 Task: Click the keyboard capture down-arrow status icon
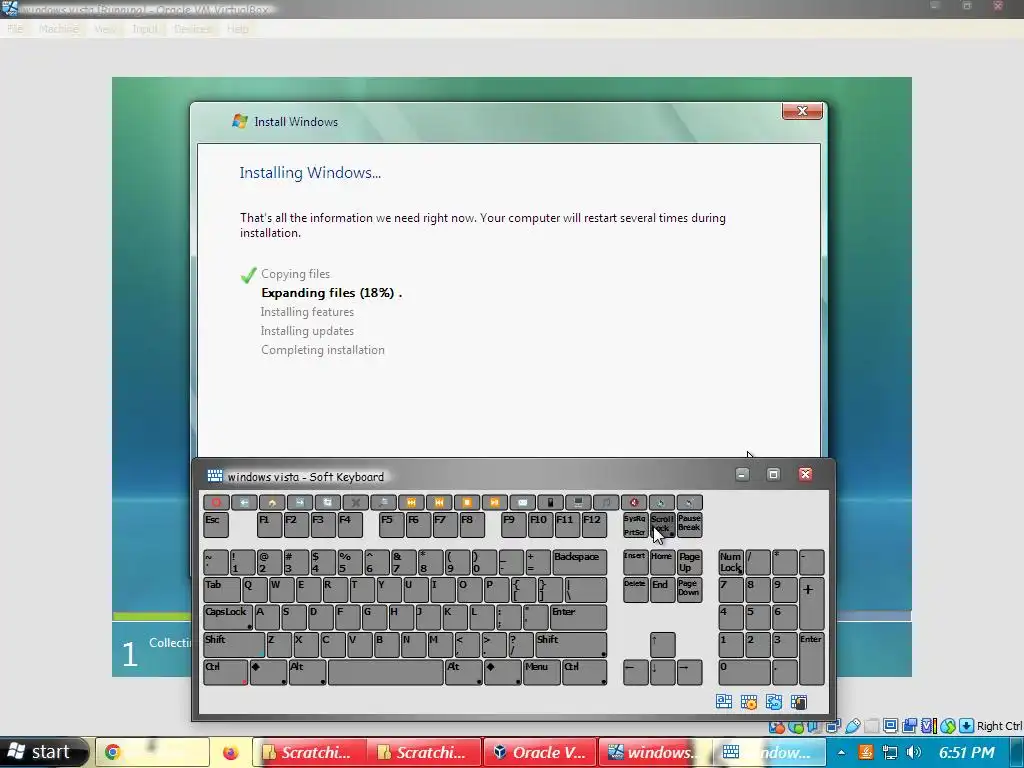[967, 726]
